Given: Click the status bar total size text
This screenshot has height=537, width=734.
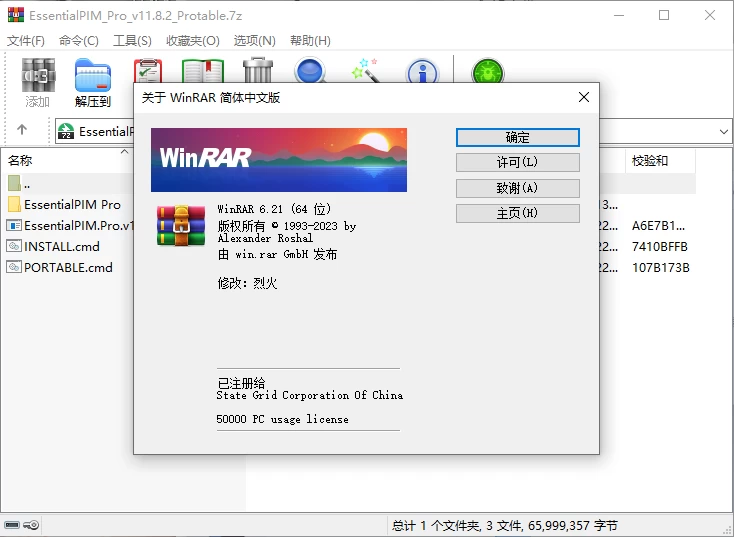Looking at the screenshot, I should 505,525.
